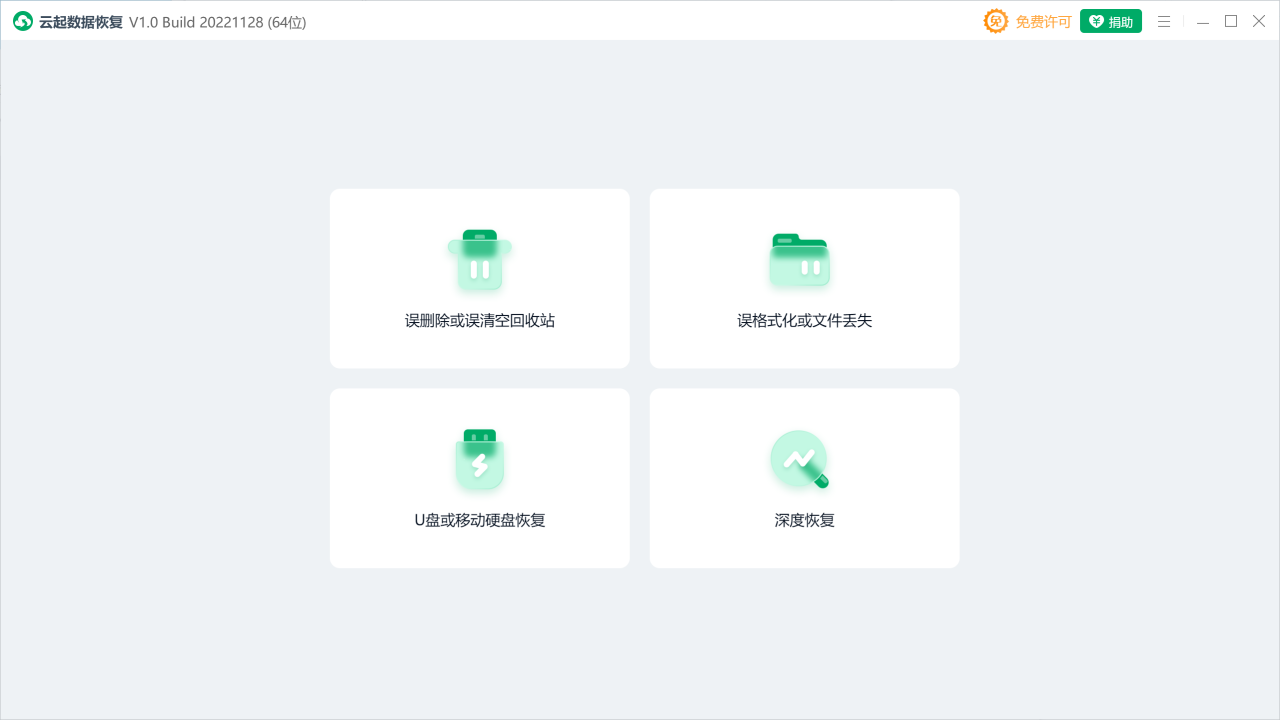Viewport: 1280px width, 720px height.
Task: Select 深度恢复 label
Action: [805, 520]
